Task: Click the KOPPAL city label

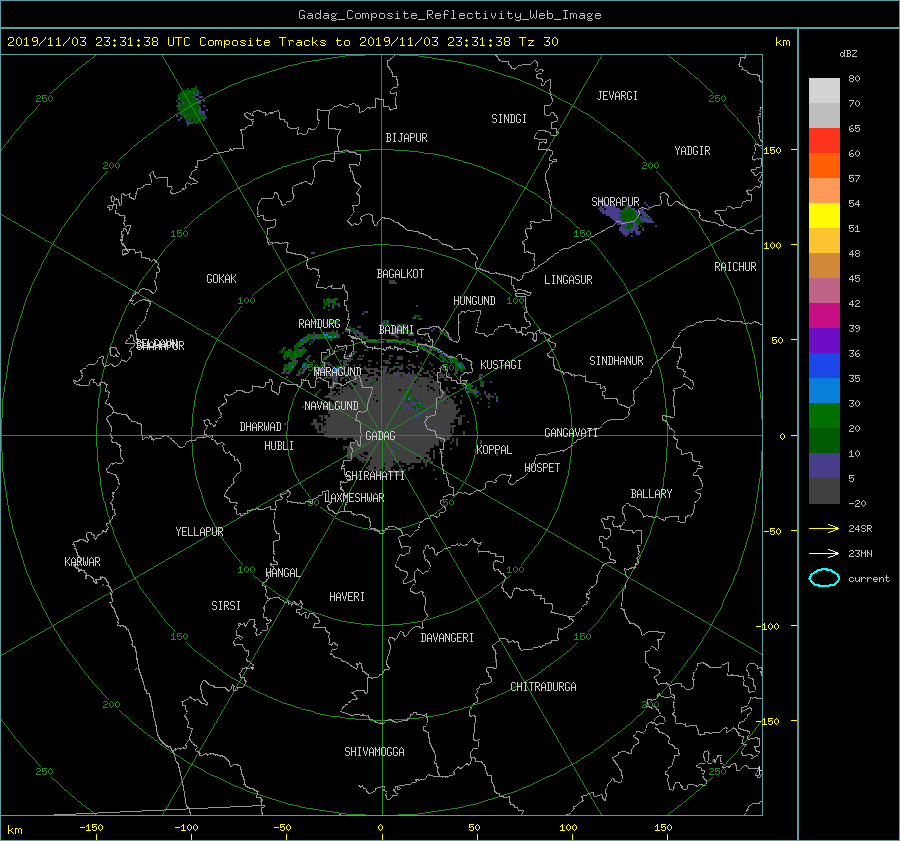Action: coord(494,449)
